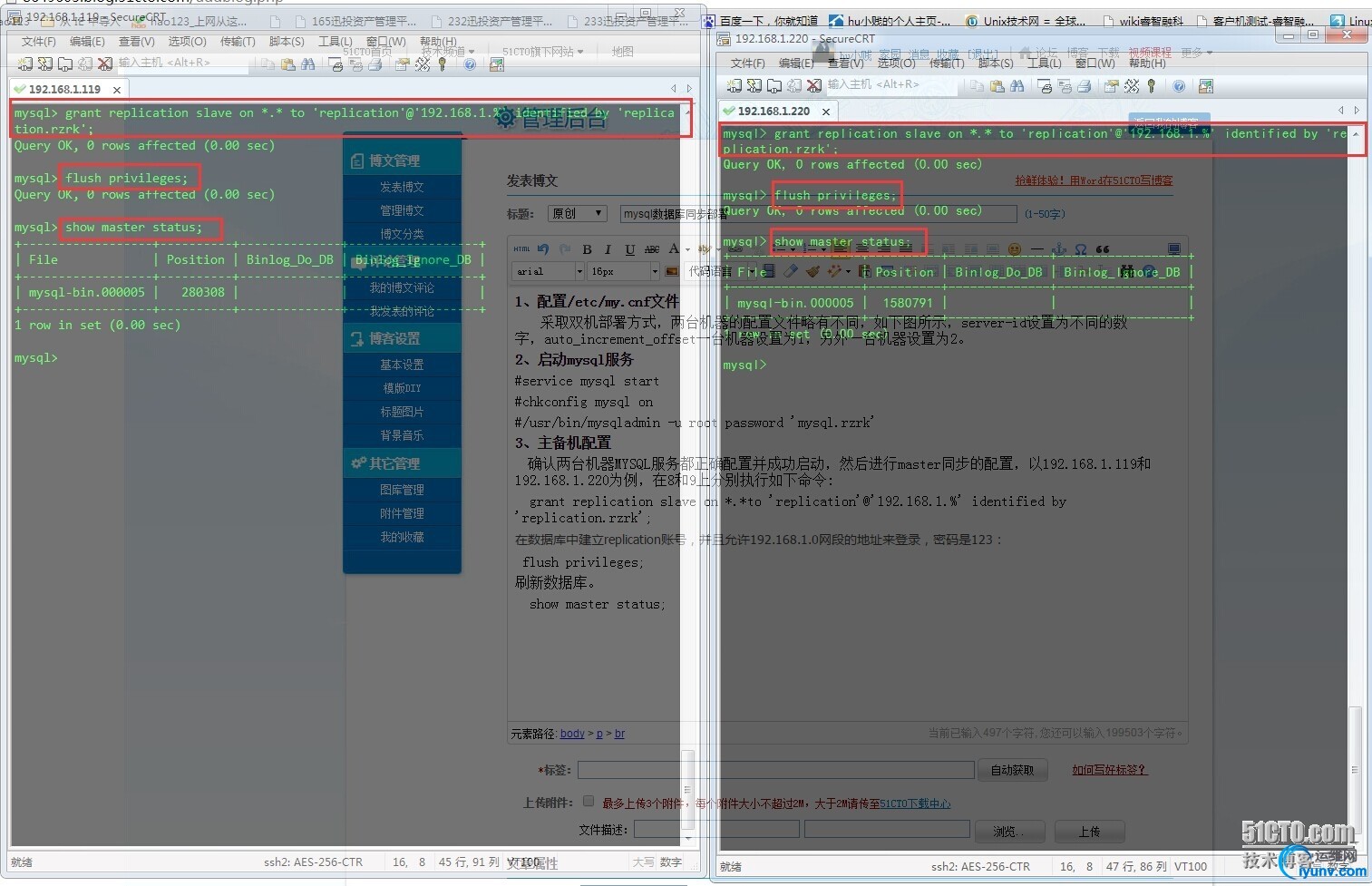Undo last edit in blog editor
Viewport: 1372px width, 886px height.
pos(542,249)
